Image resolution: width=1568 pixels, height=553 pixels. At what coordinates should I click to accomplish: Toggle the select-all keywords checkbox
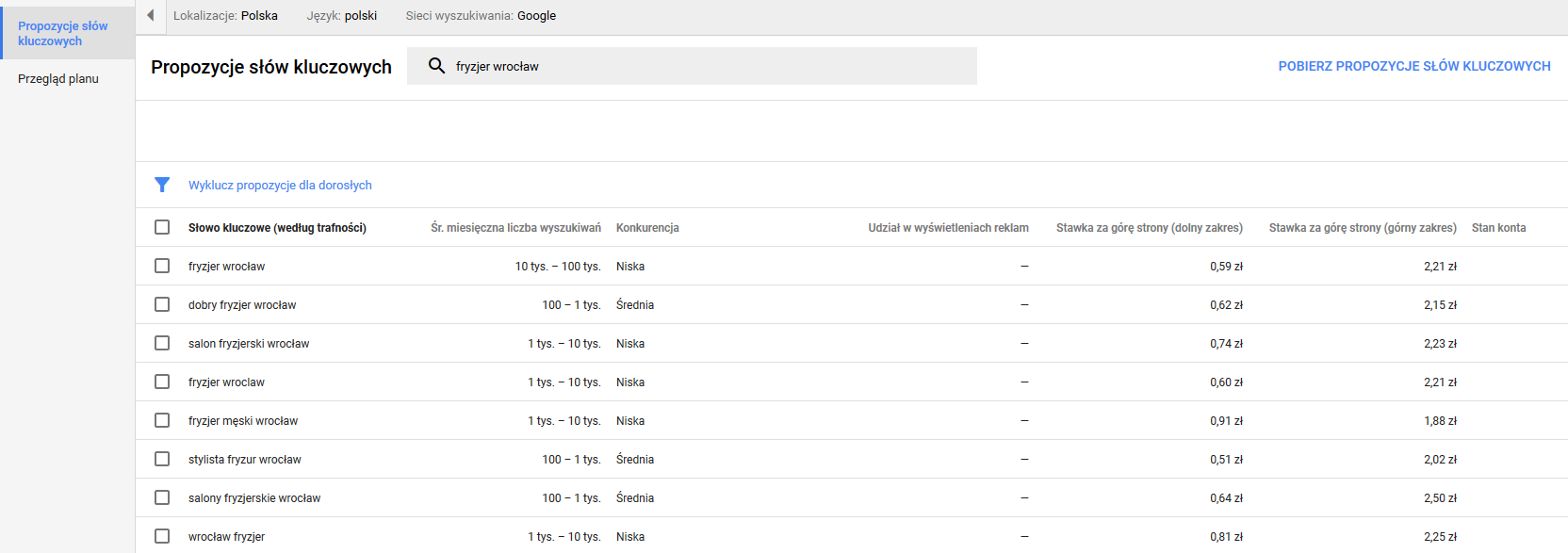click(162, 227)
